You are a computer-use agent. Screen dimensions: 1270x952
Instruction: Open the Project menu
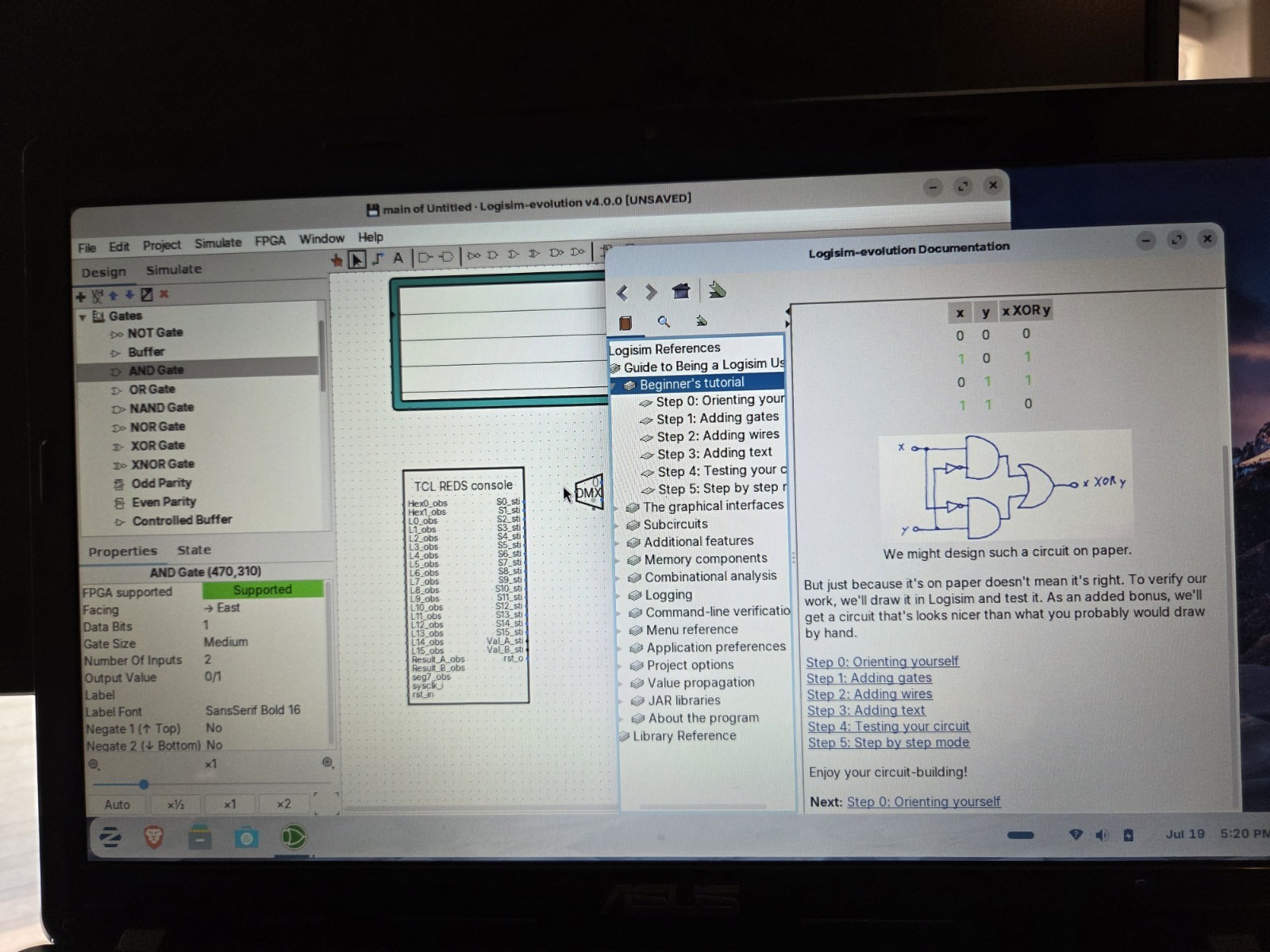(162, 245)
